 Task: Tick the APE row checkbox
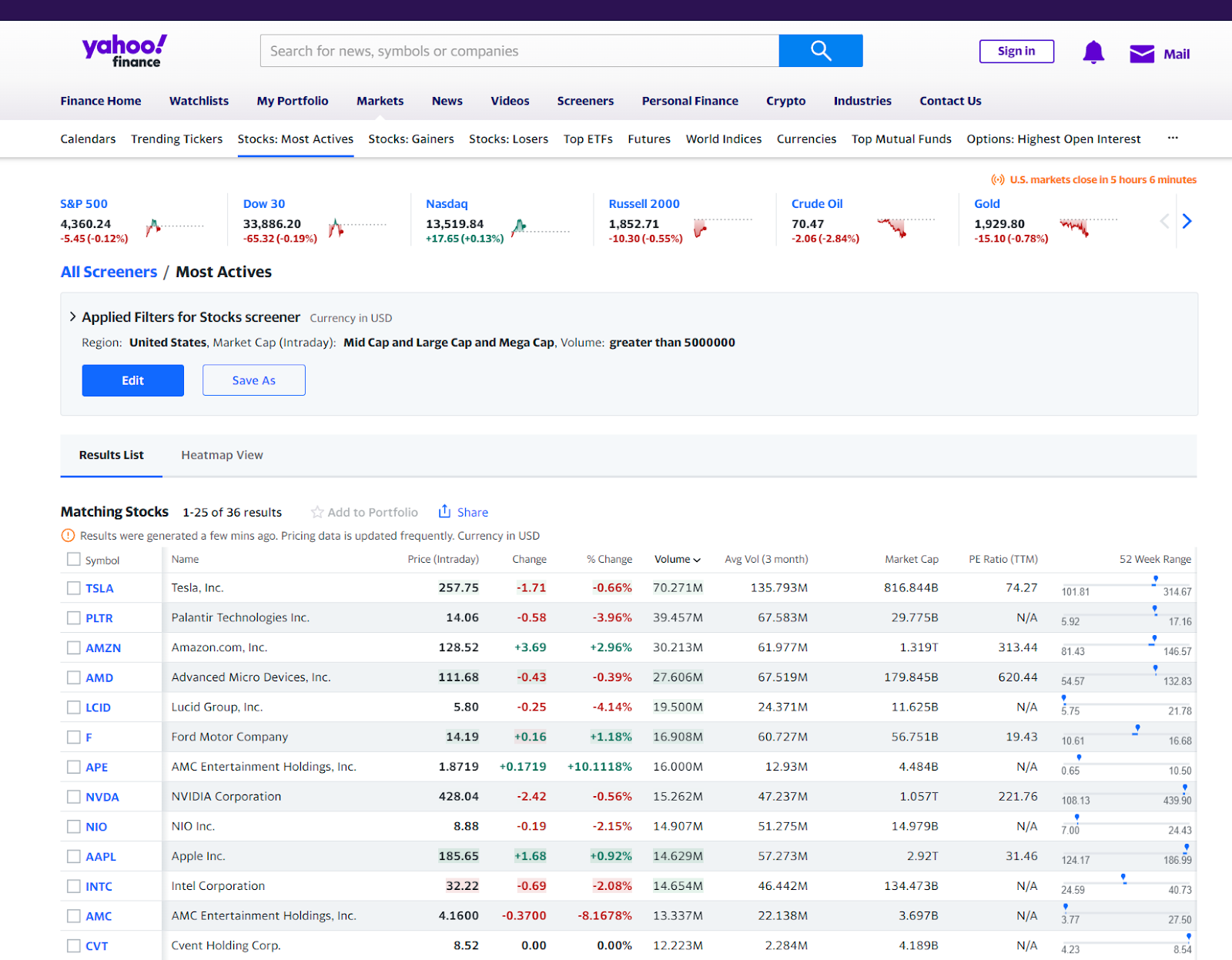[73, 767]
